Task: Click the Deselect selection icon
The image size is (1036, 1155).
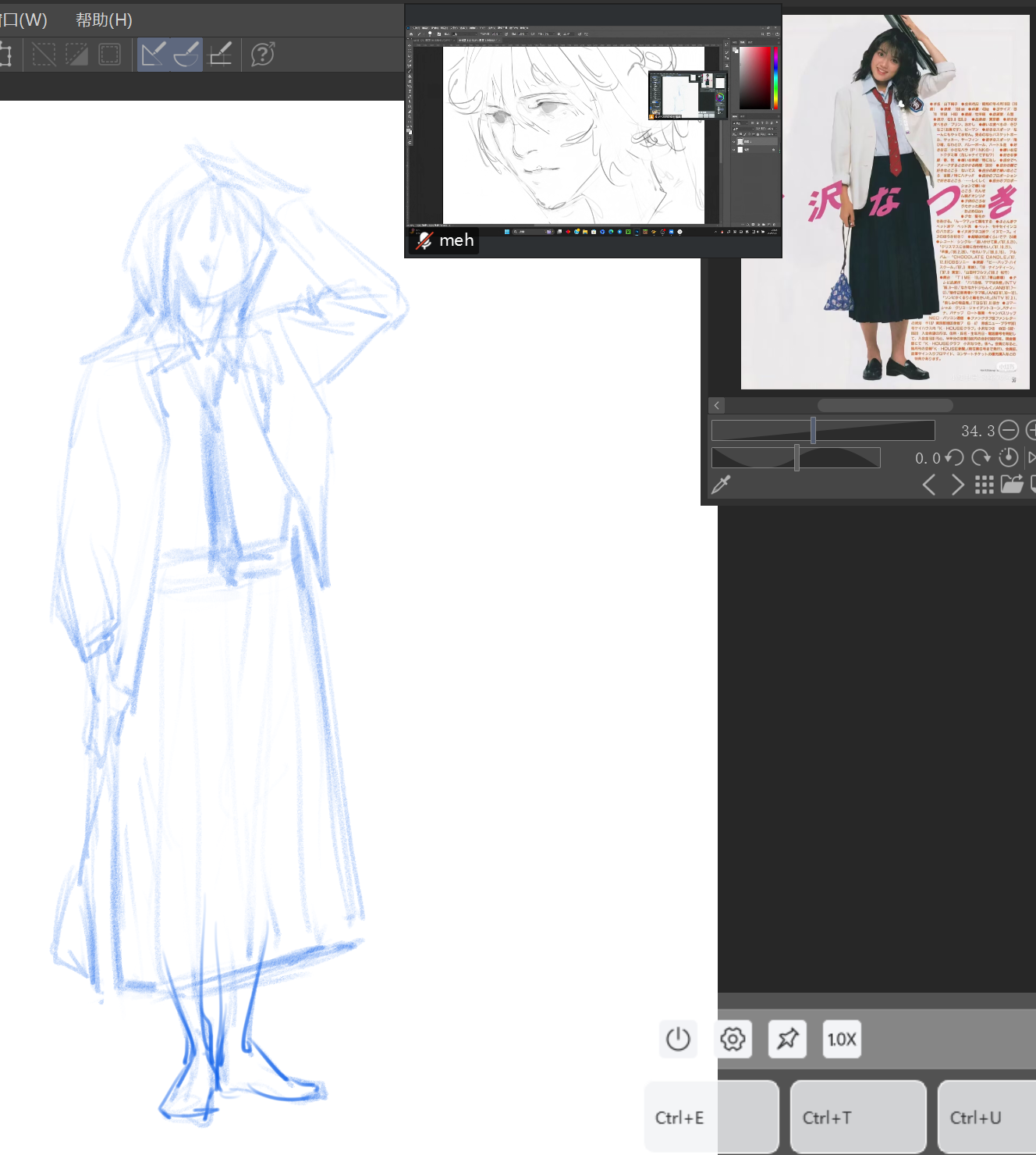Action: coord(44,55)
